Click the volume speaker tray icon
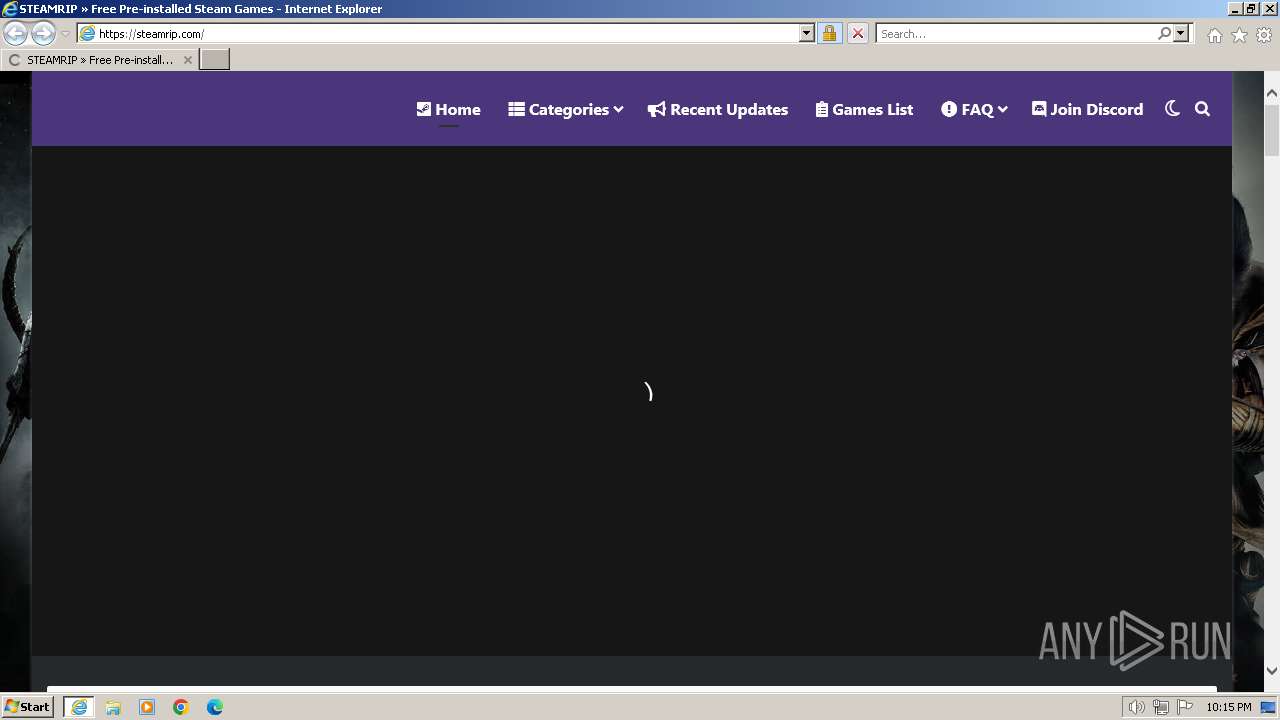This screenshot has height=720, width=1280. (1136, 707)
